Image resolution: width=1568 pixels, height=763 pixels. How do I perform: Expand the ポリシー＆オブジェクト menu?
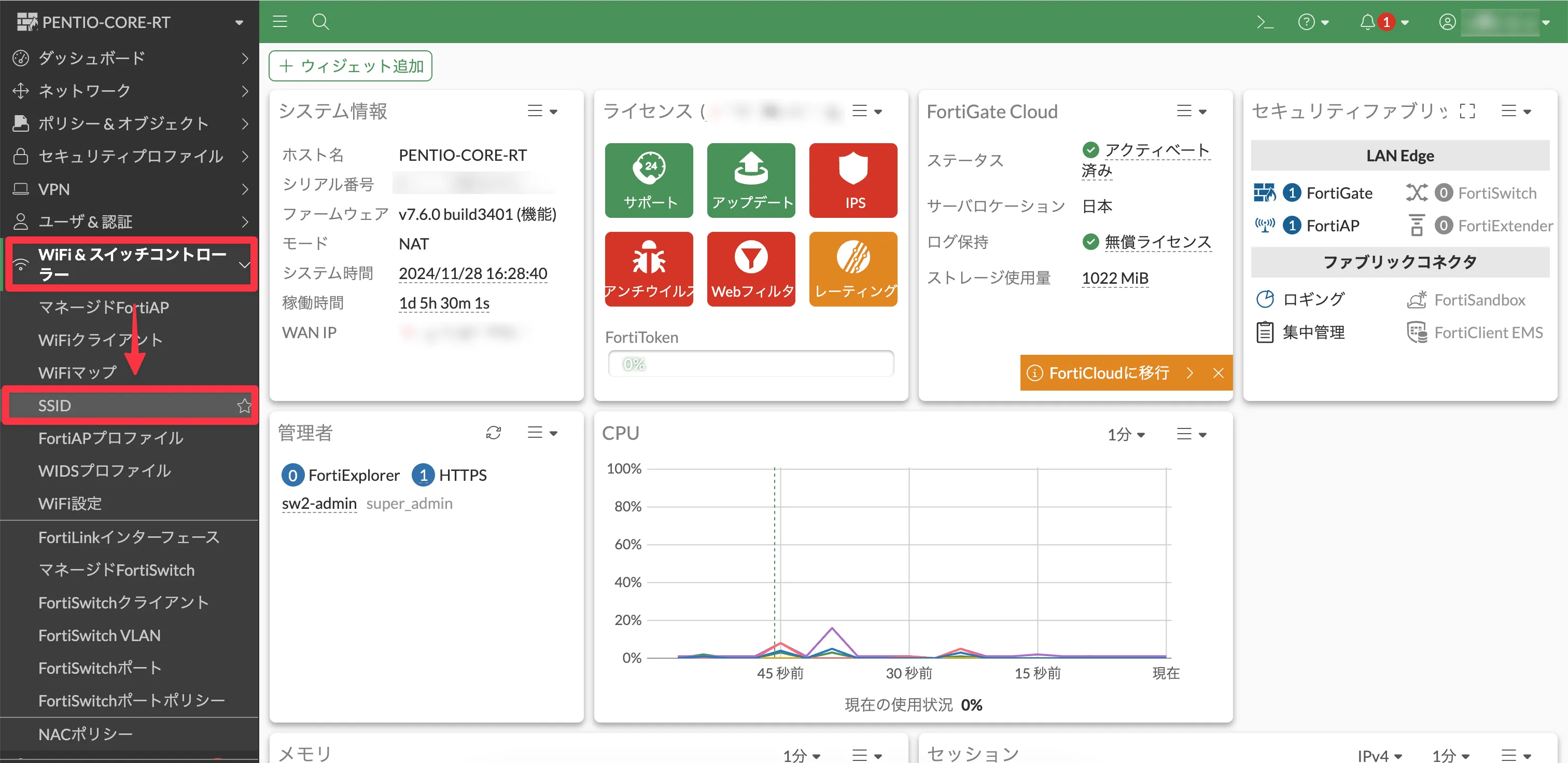[130, 123]
